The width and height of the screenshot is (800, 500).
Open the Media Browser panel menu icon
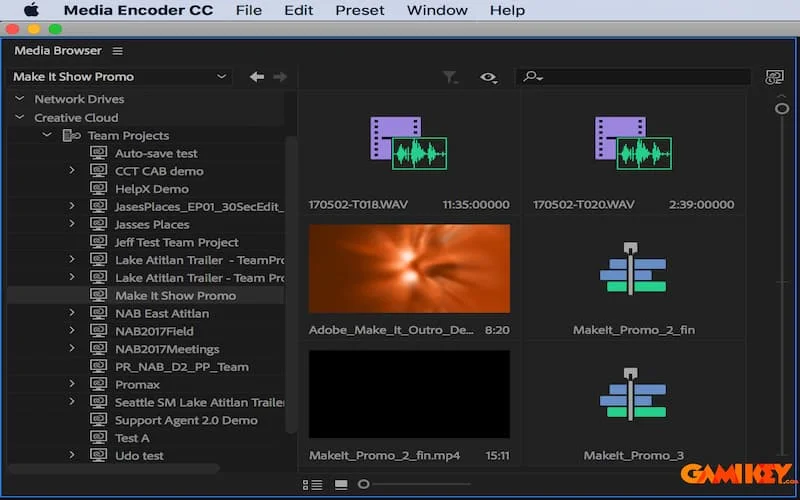click(x=117, y=51)
